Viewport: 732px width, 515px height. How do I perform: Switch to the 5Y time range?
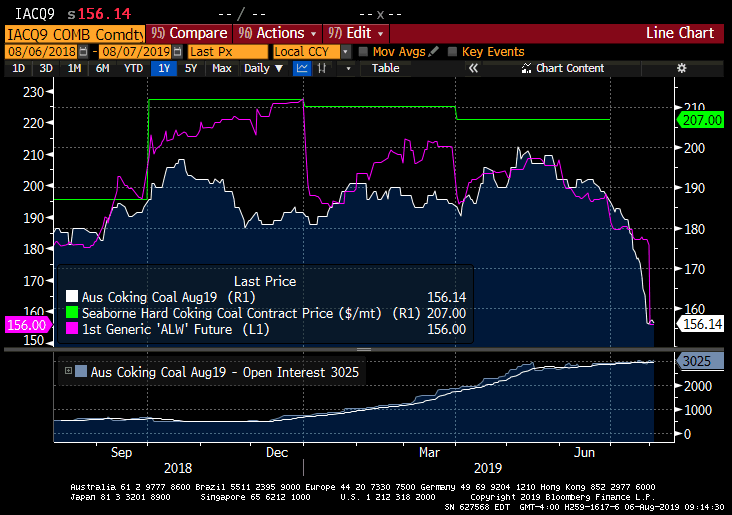(191, 68)
